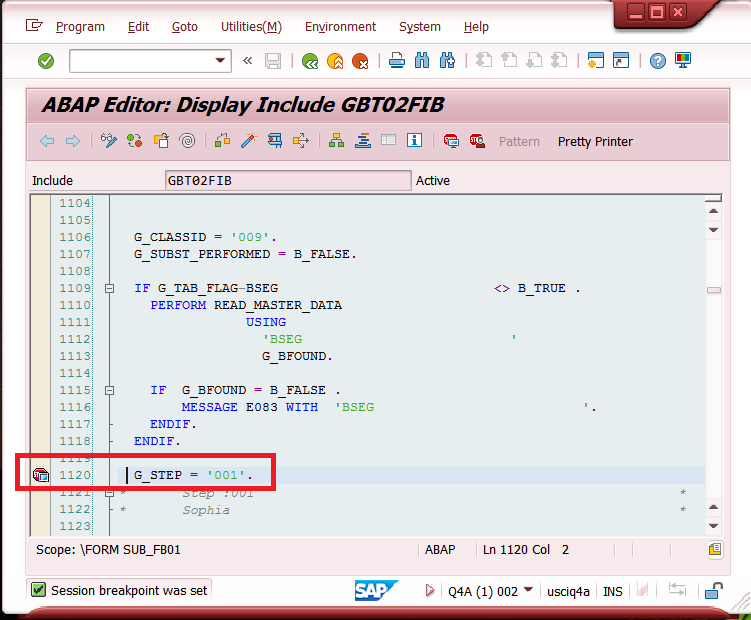Screen dimensions: 751x620
Task: Open the command field dropdown arrow
Action: click(222, 61)
